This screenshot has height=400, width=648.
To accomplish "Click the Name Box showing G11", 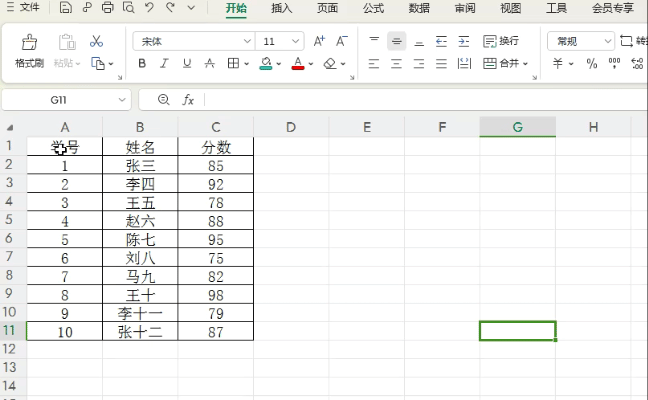I will [58, 100].
